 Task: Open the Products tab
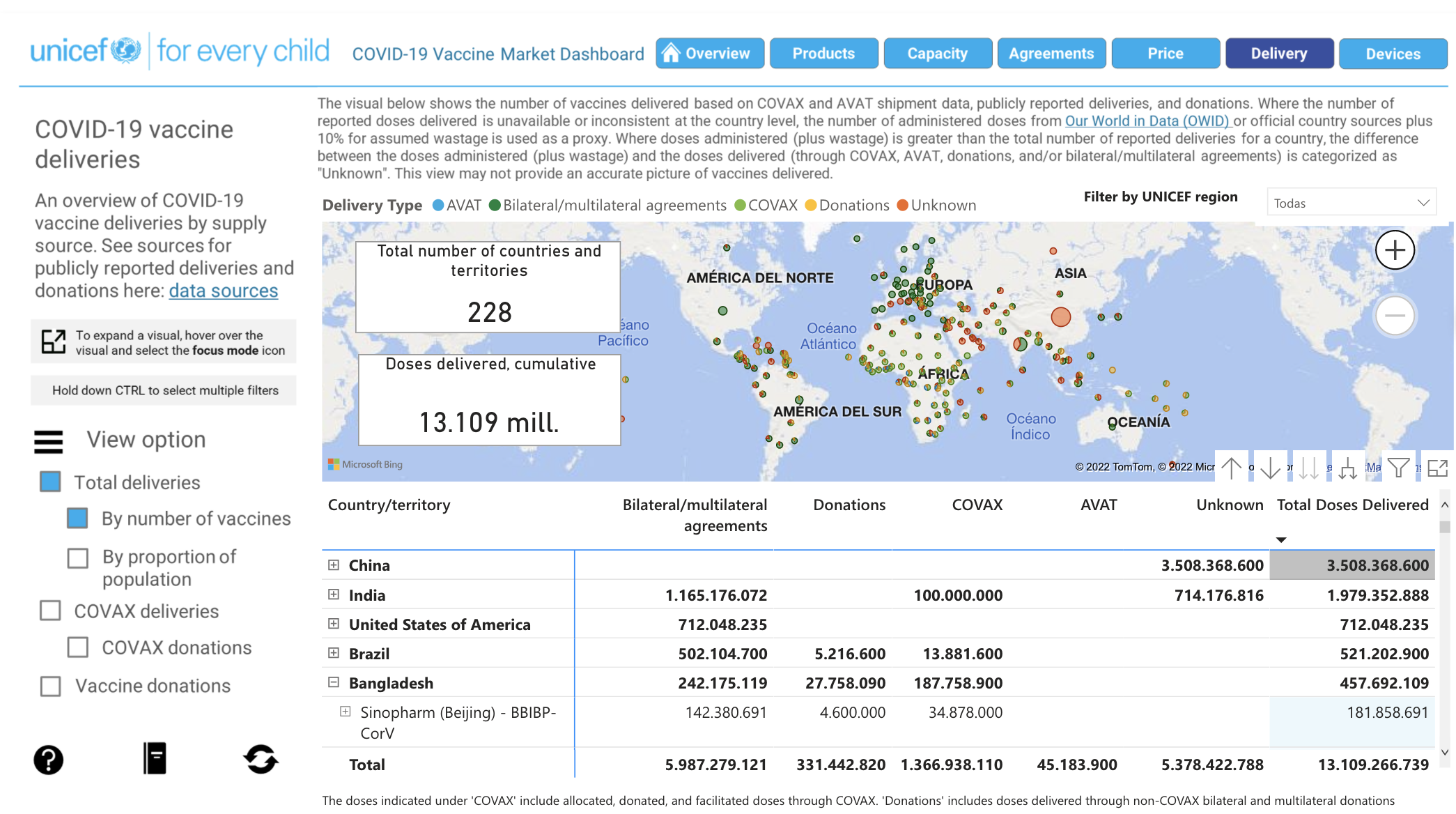[x=823, y=54]
